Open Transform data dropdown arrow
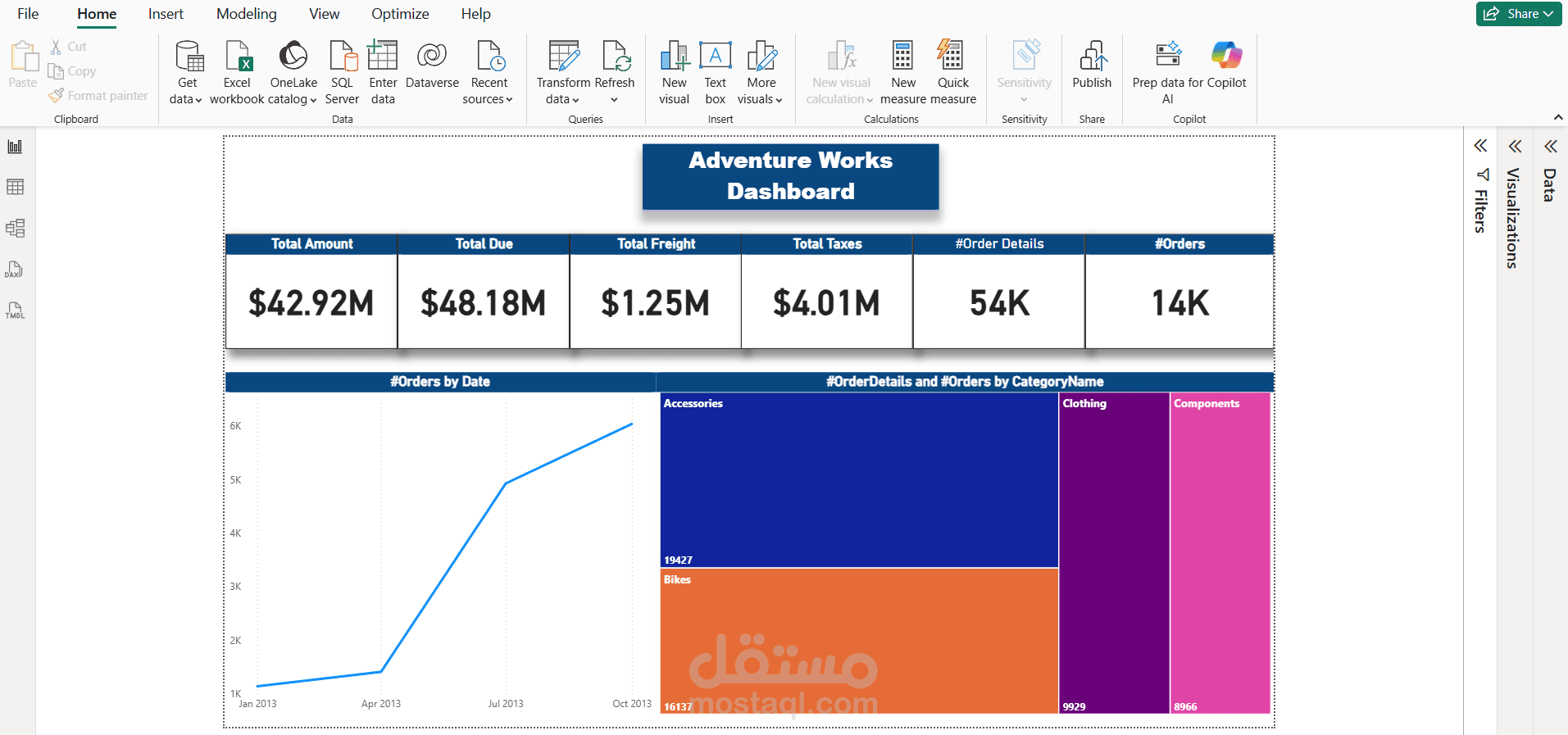The image size is (1568, 735). coord(575,100)
